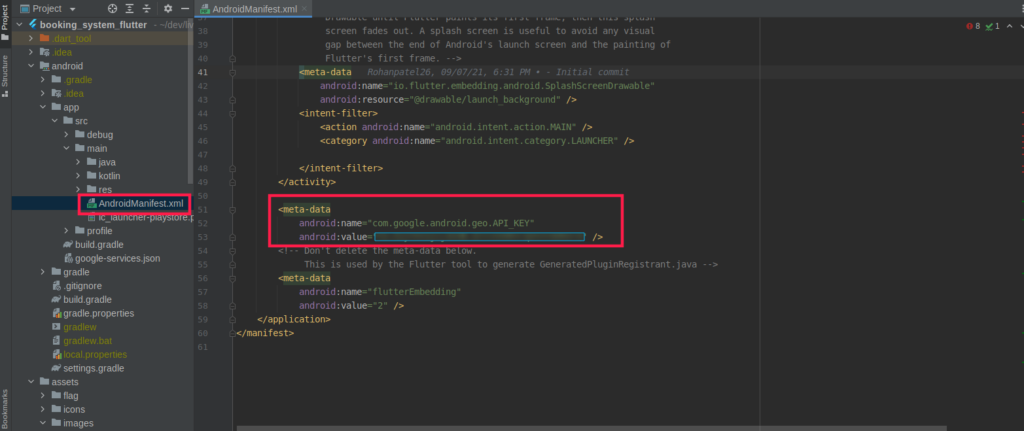Click the Collapse All icon in Project toolbar
The image size is (1024, 431).
coord(148,8)
